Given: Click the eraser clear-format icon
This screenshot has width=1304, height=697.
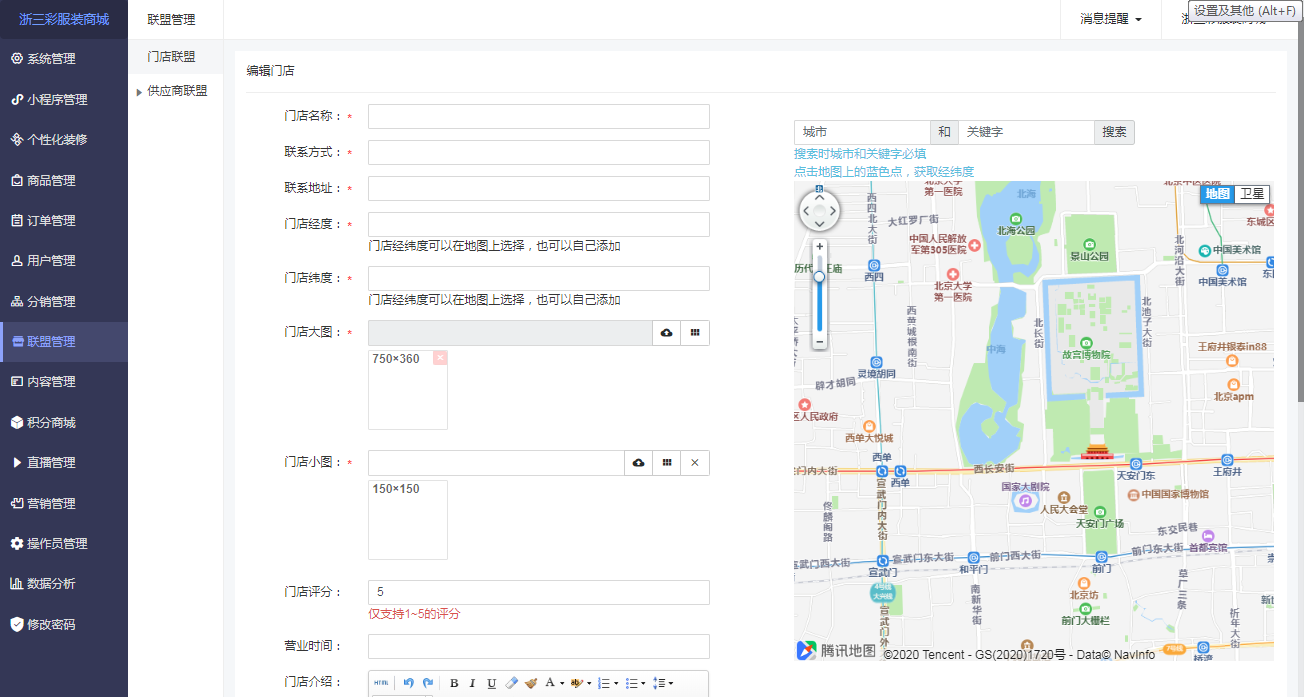Looking at the screenshot, I should click(x=511, y=683).
